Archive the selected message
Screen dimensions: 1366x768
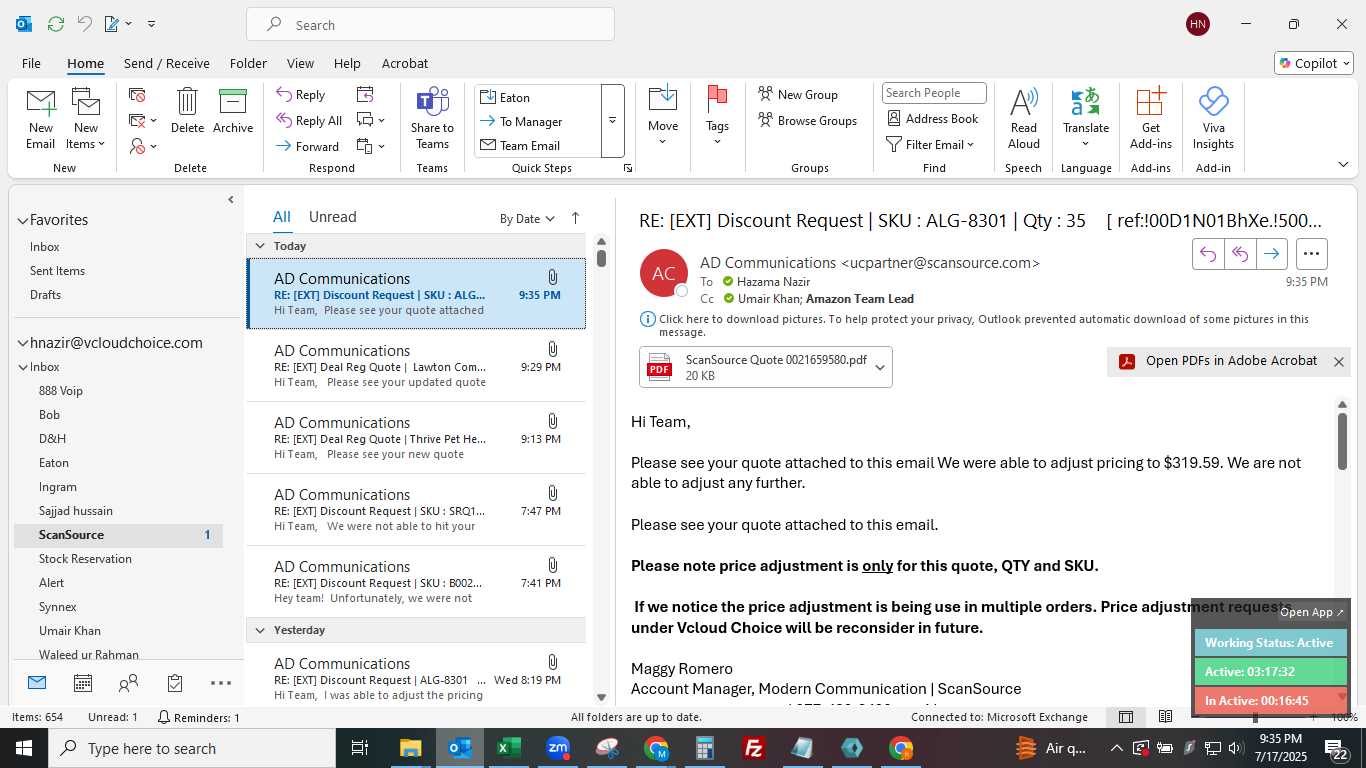pyautogui.click(x=233, y=110)
